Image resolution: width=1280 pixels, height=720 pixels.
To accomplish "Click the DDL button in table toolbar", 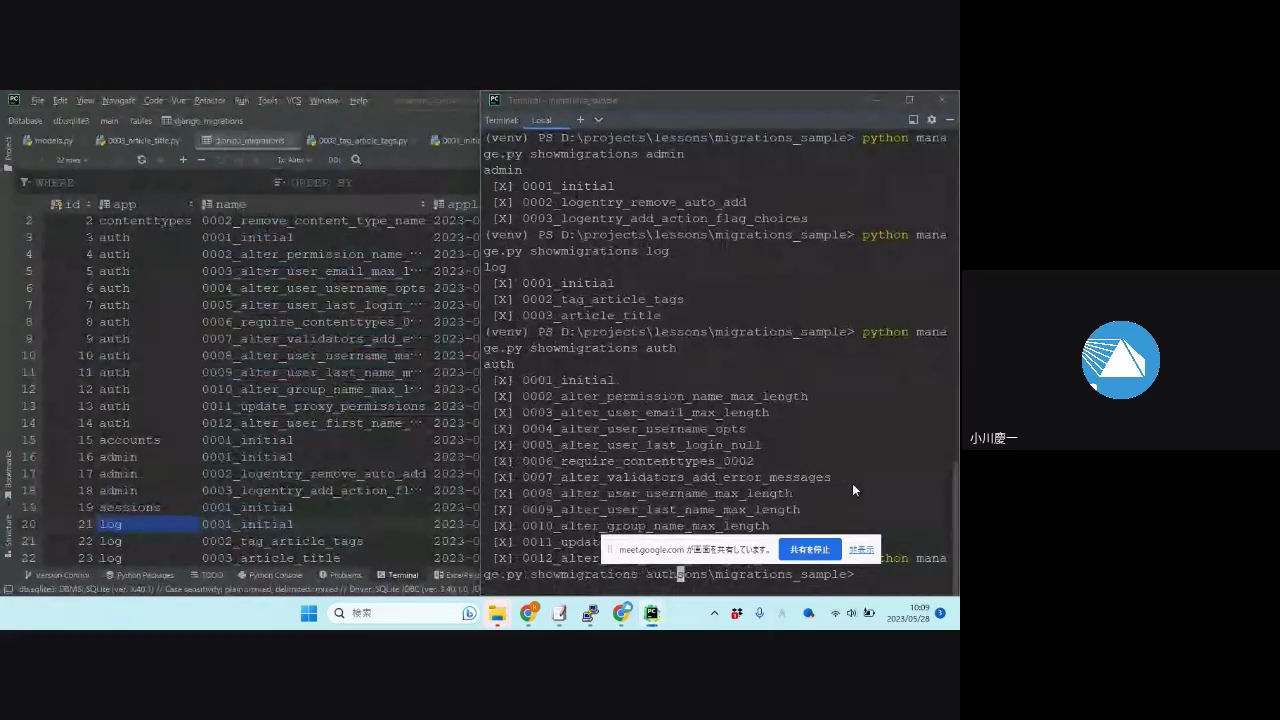I will coord(334,160).
